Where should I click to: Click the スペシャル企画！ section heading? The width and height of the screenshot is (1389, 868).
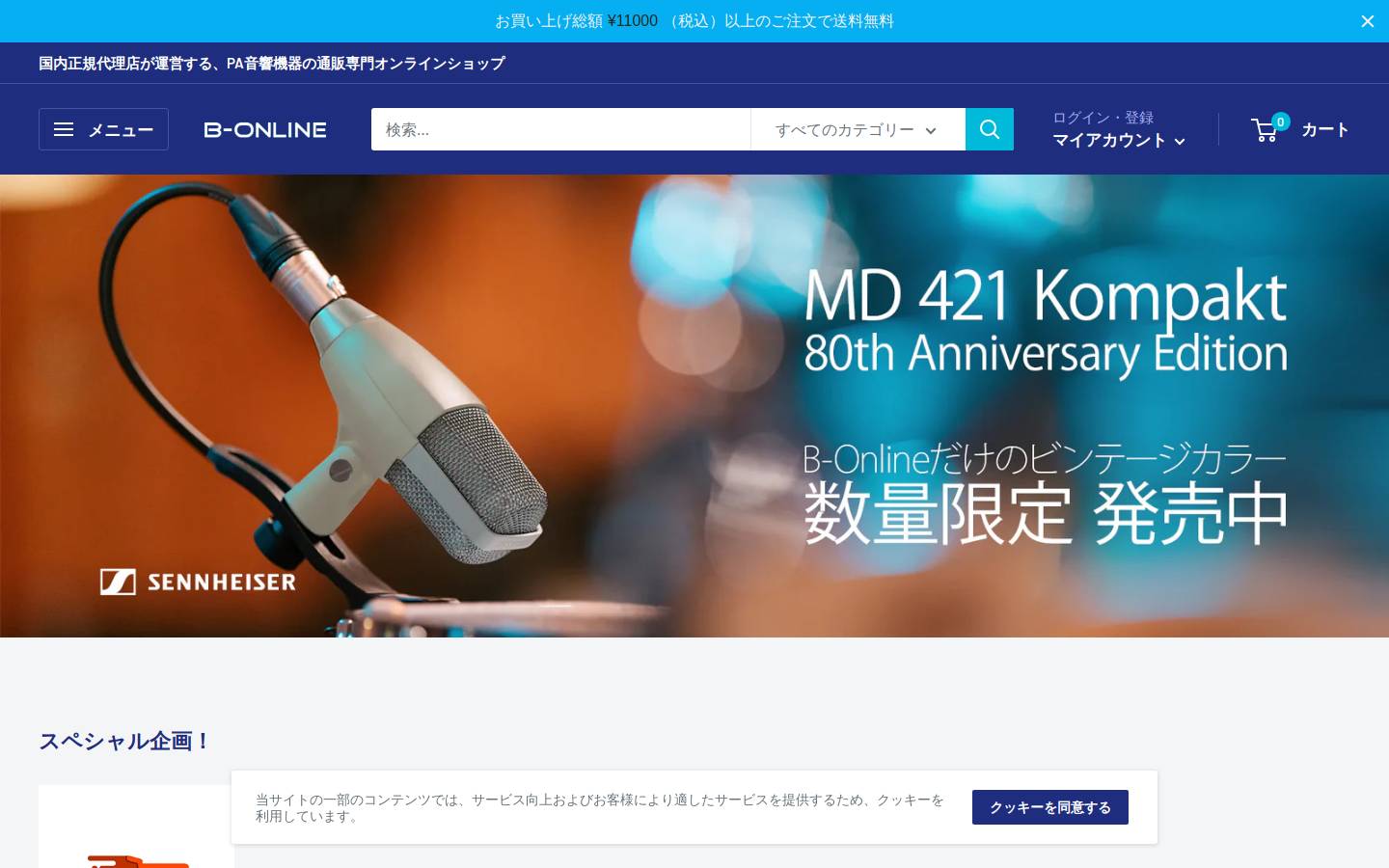[x=124, y=741]
